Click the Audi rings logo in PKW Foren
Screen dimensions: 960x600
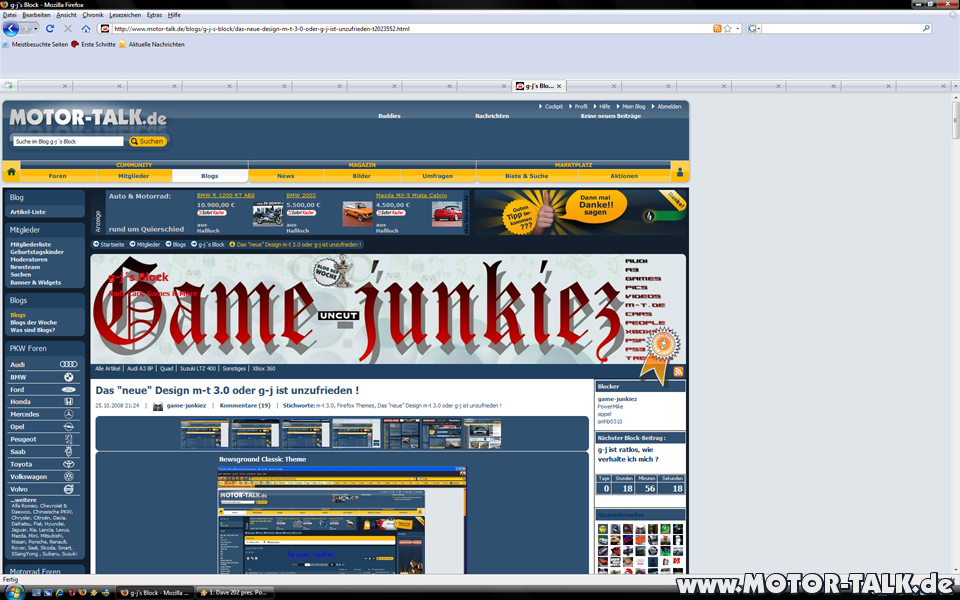pos(69,364)
